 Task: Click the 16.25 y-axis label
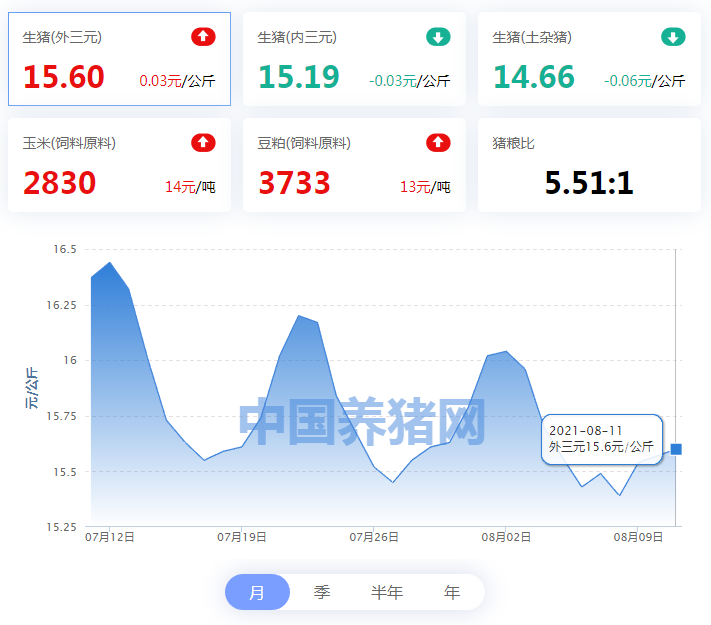[x=62, y=305]
